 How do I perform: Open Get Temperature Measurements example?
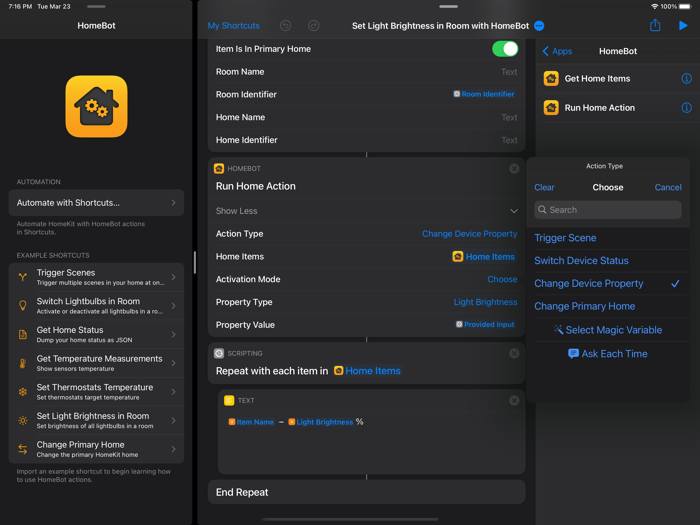[96, 363]
